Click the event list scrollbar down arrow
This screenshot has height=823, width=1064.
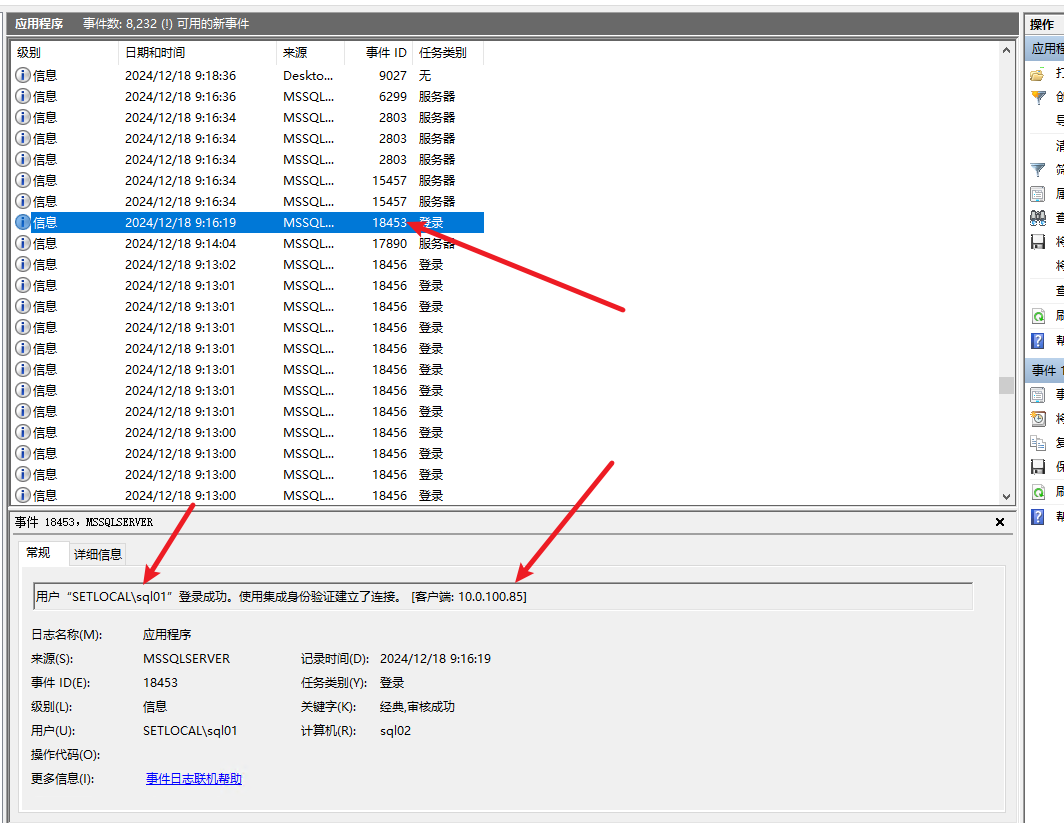[x=1006, y=496]
